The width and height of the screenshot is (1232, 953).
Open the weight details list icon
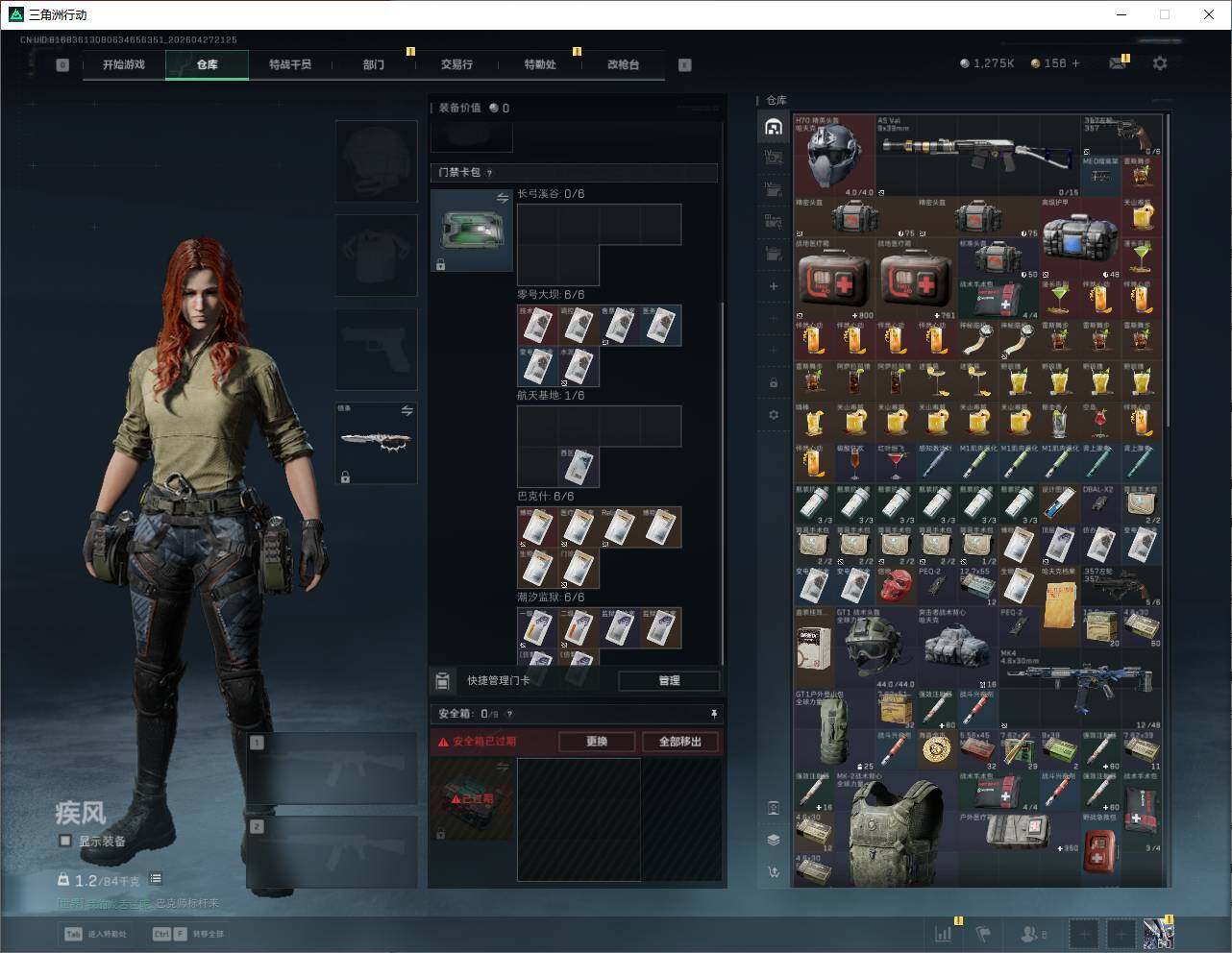pyautogui.click(x=156, y=879)
